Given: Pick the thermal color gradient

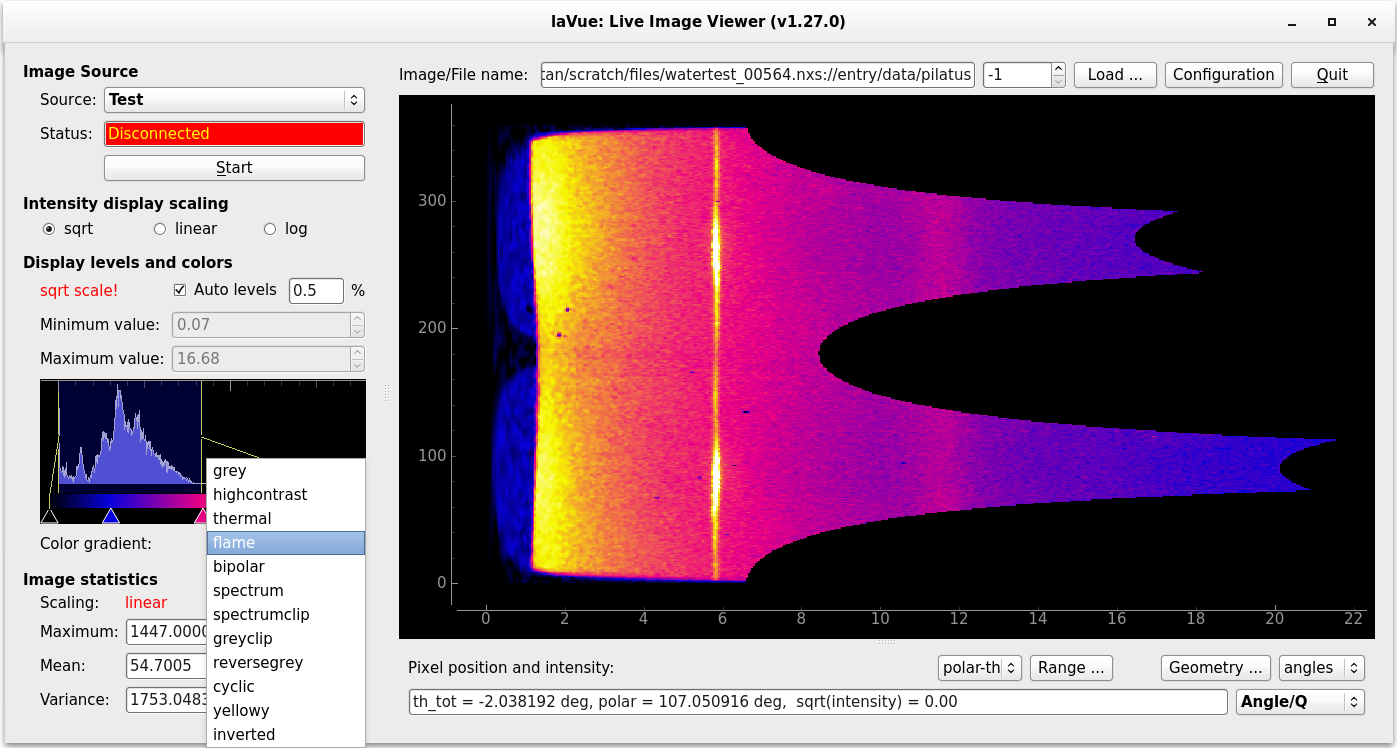Looking at the screenshot, I should (x=242, y=519).
